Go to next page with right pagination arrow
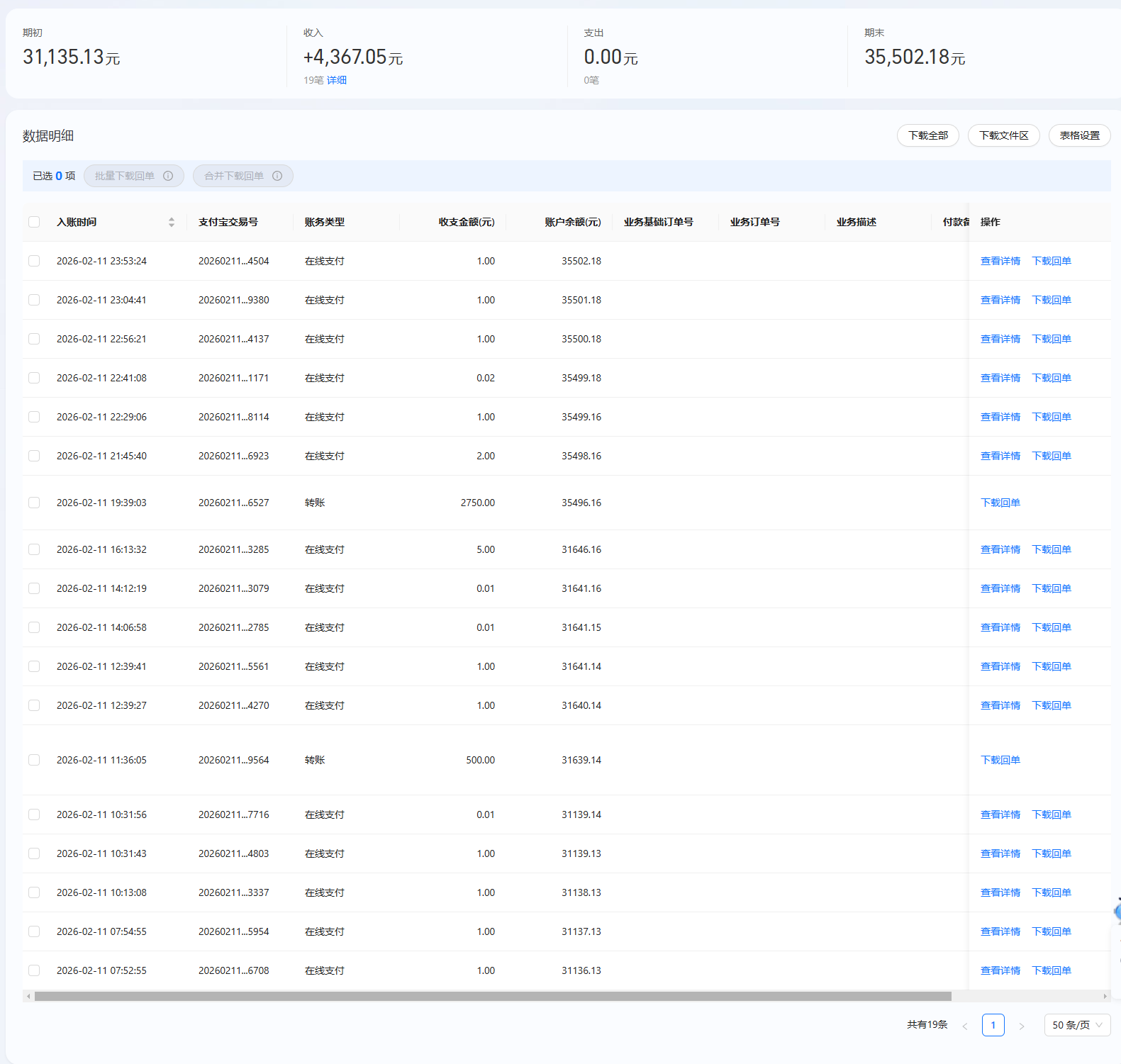This screenshot has height=1064, width=1121. pyautogui.click(x=1022, y=1026)
